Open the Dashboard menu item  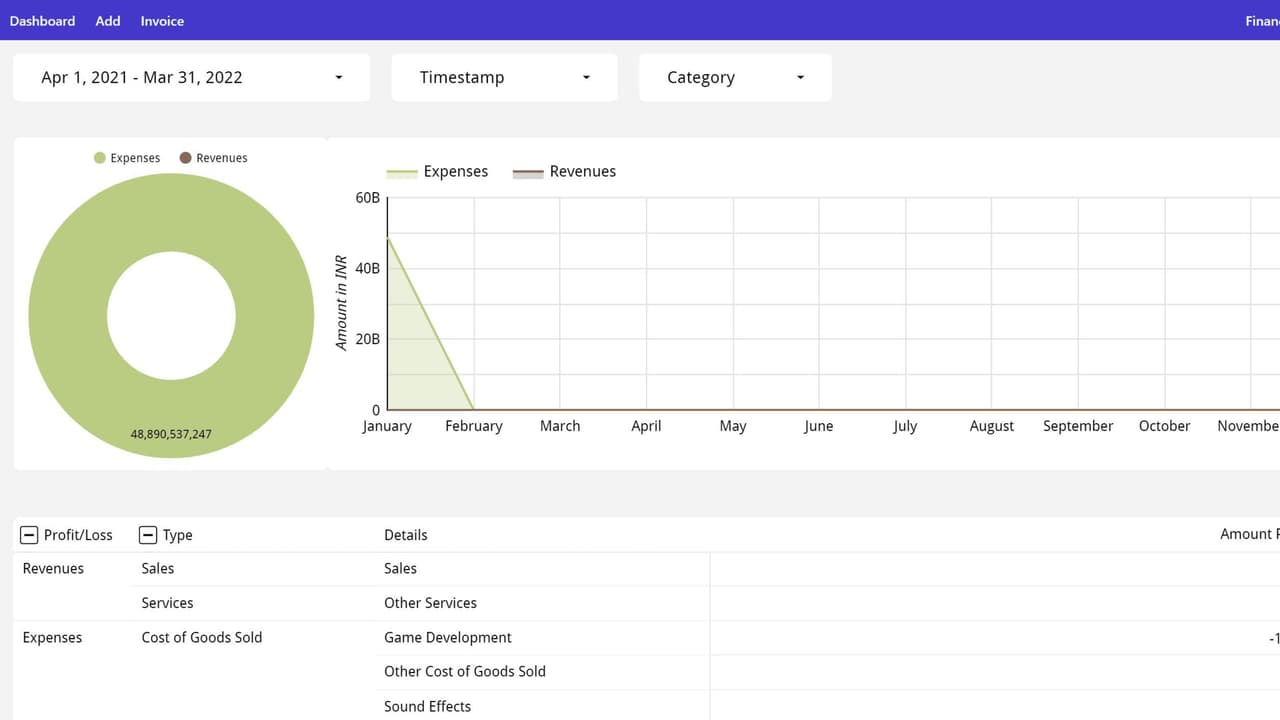[x=42, y=21]
